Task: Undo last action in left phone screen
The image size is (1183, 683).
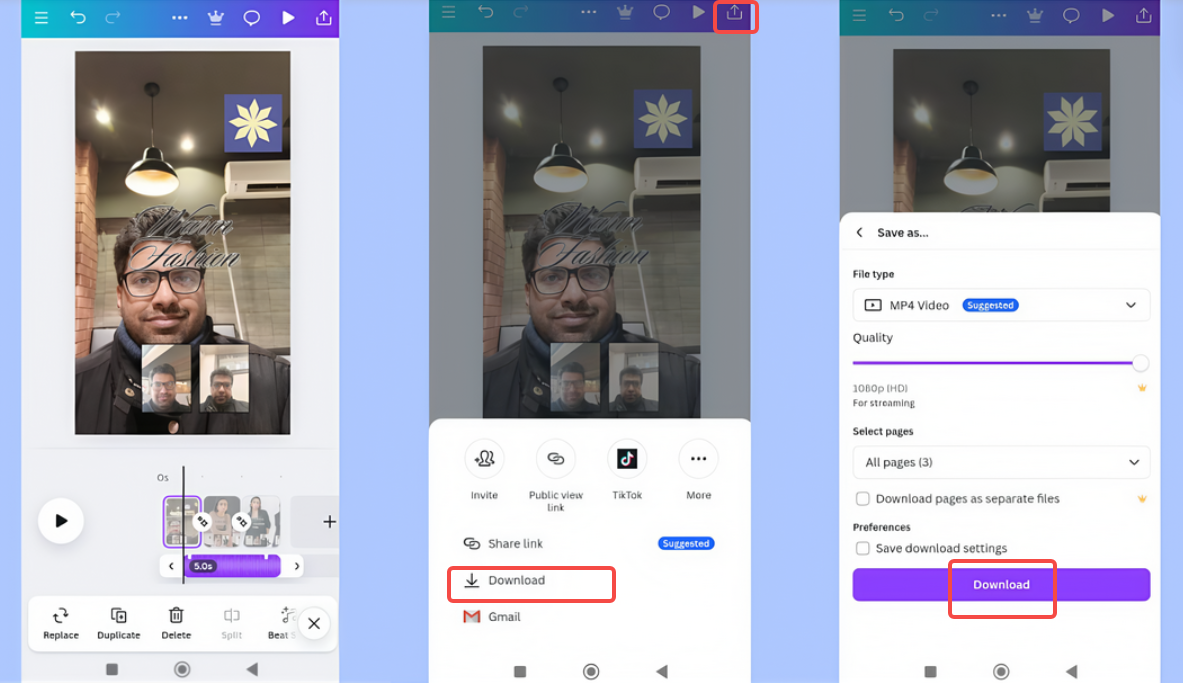Action: [78, 17]
